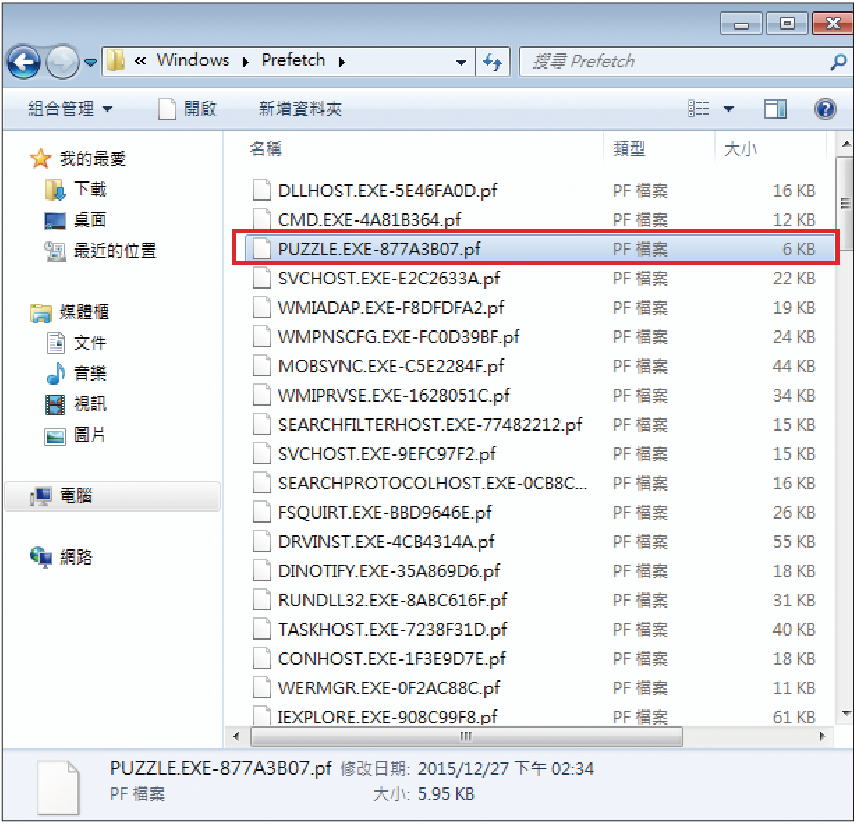Select Prefetch in the address breadcrumb

click(294, 60)
